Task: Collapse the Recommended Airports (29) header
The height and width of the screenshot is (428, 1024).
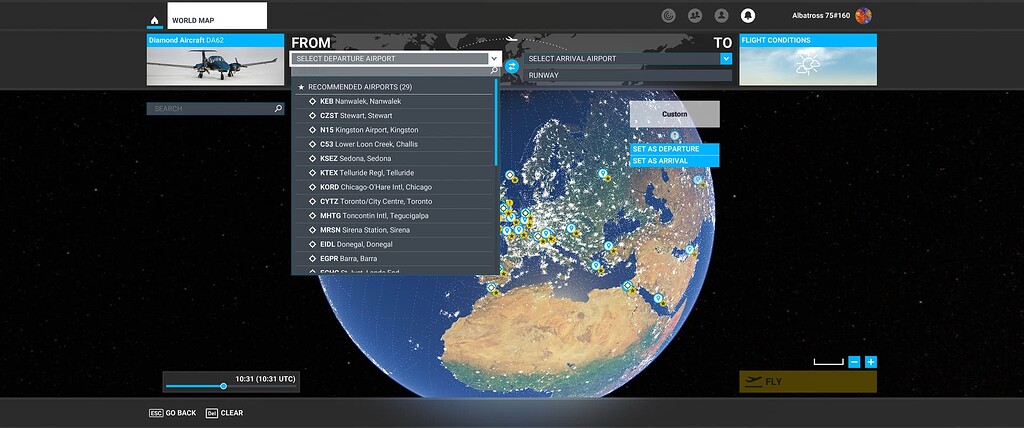Action: point(394,87)
